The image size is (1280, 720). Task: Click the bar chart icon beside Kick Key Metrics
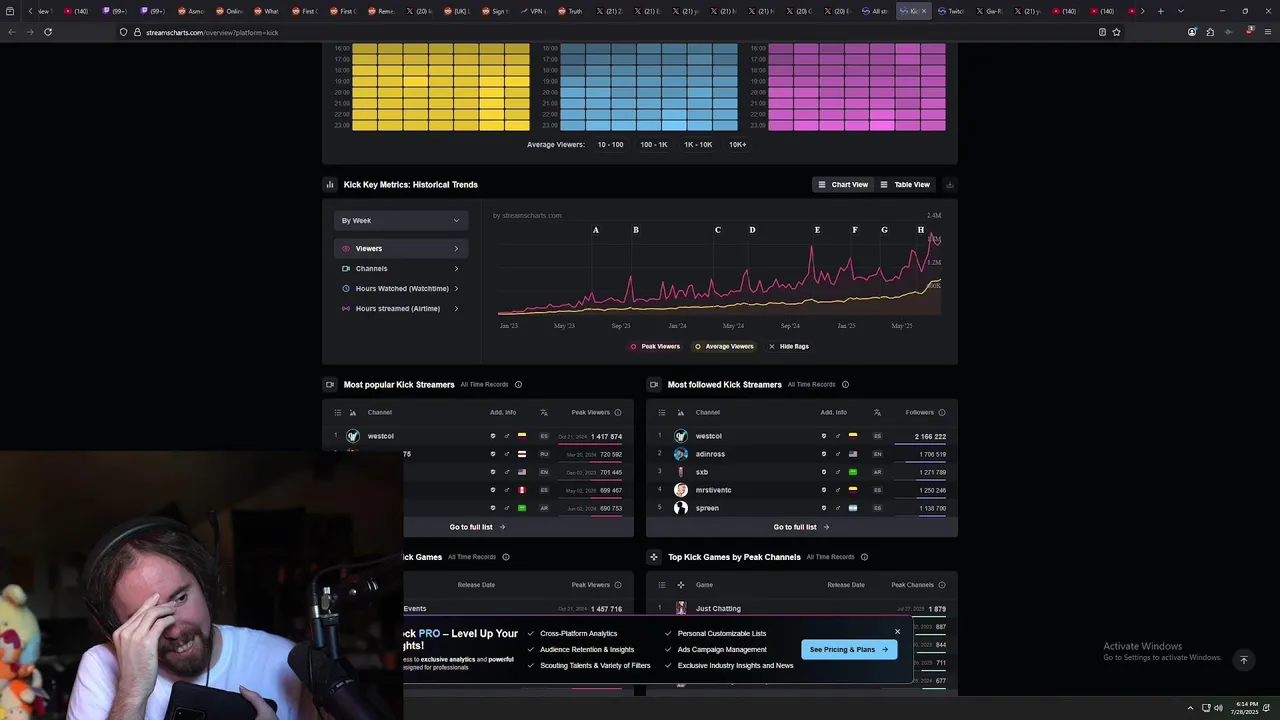[x=330, y=184]
